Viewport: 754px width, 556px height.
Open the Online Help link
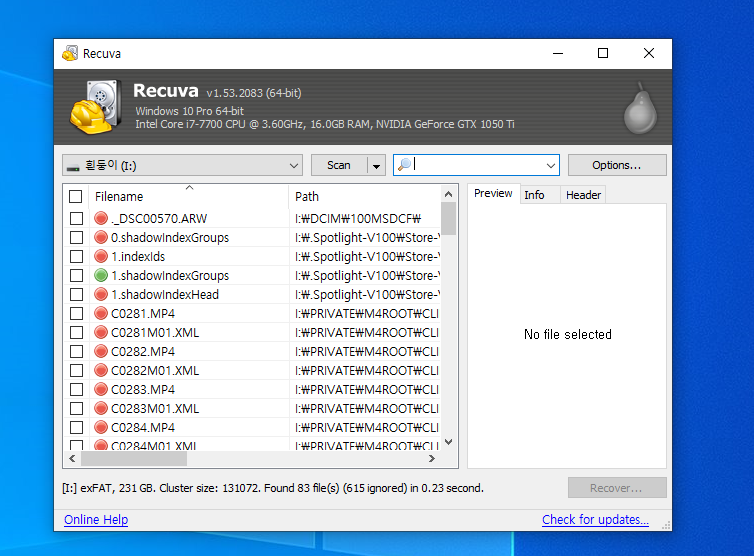pos(96,519)
